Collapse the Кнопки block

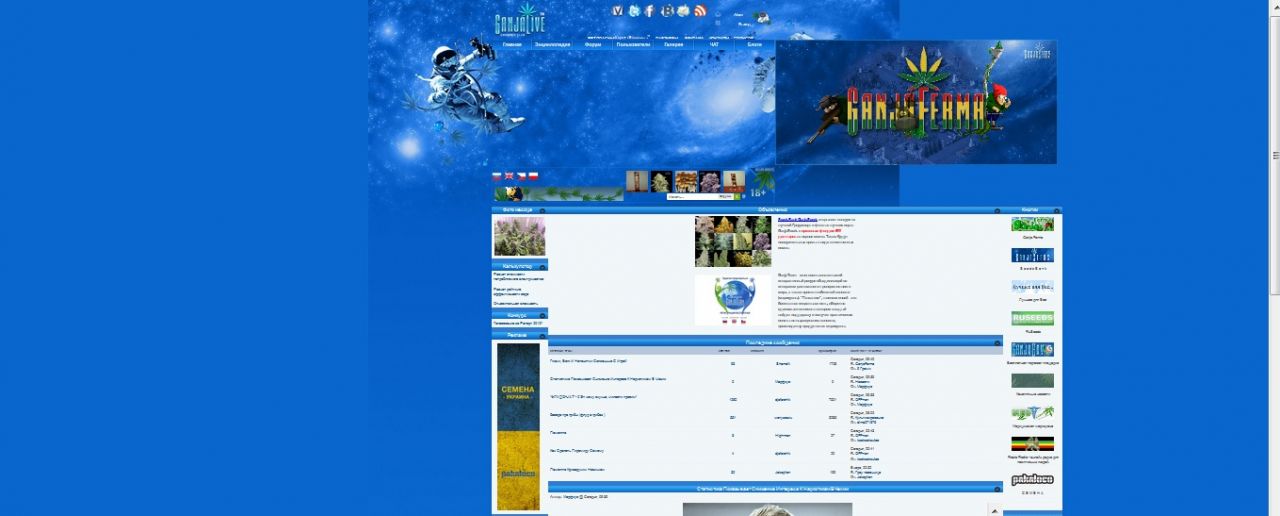1056,211
